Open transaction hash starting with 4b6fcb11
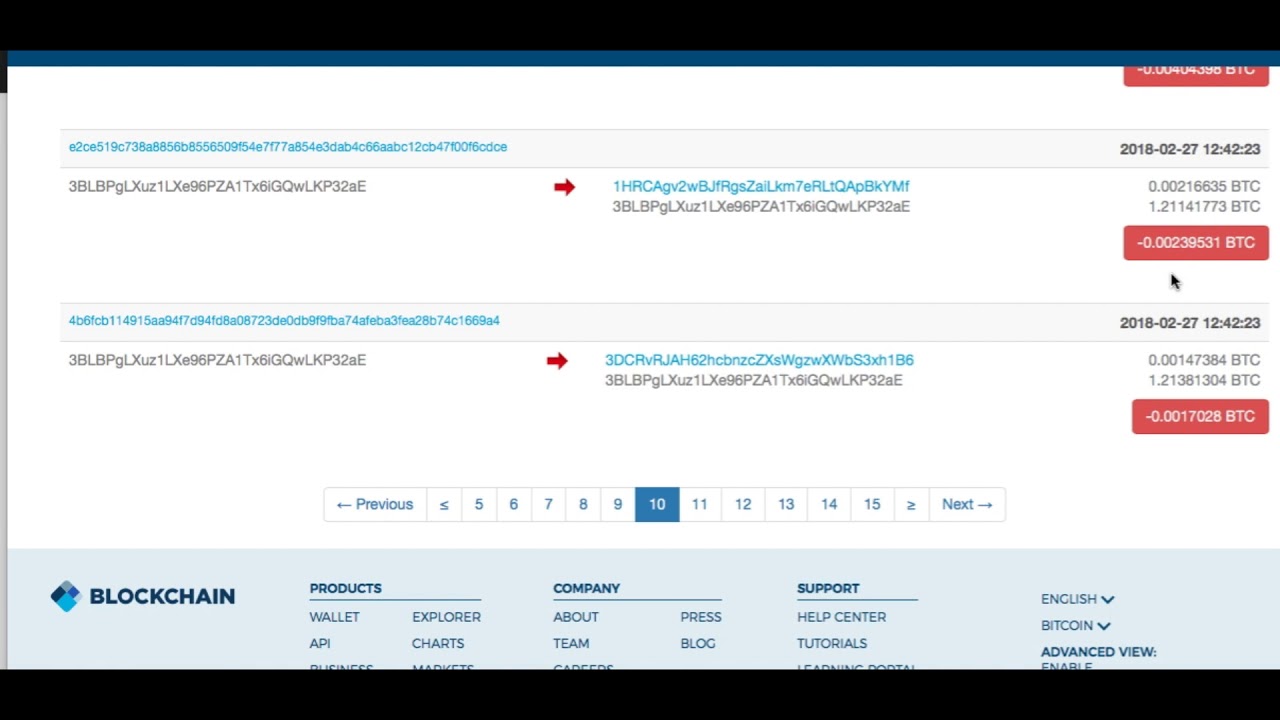 point(284,321)
